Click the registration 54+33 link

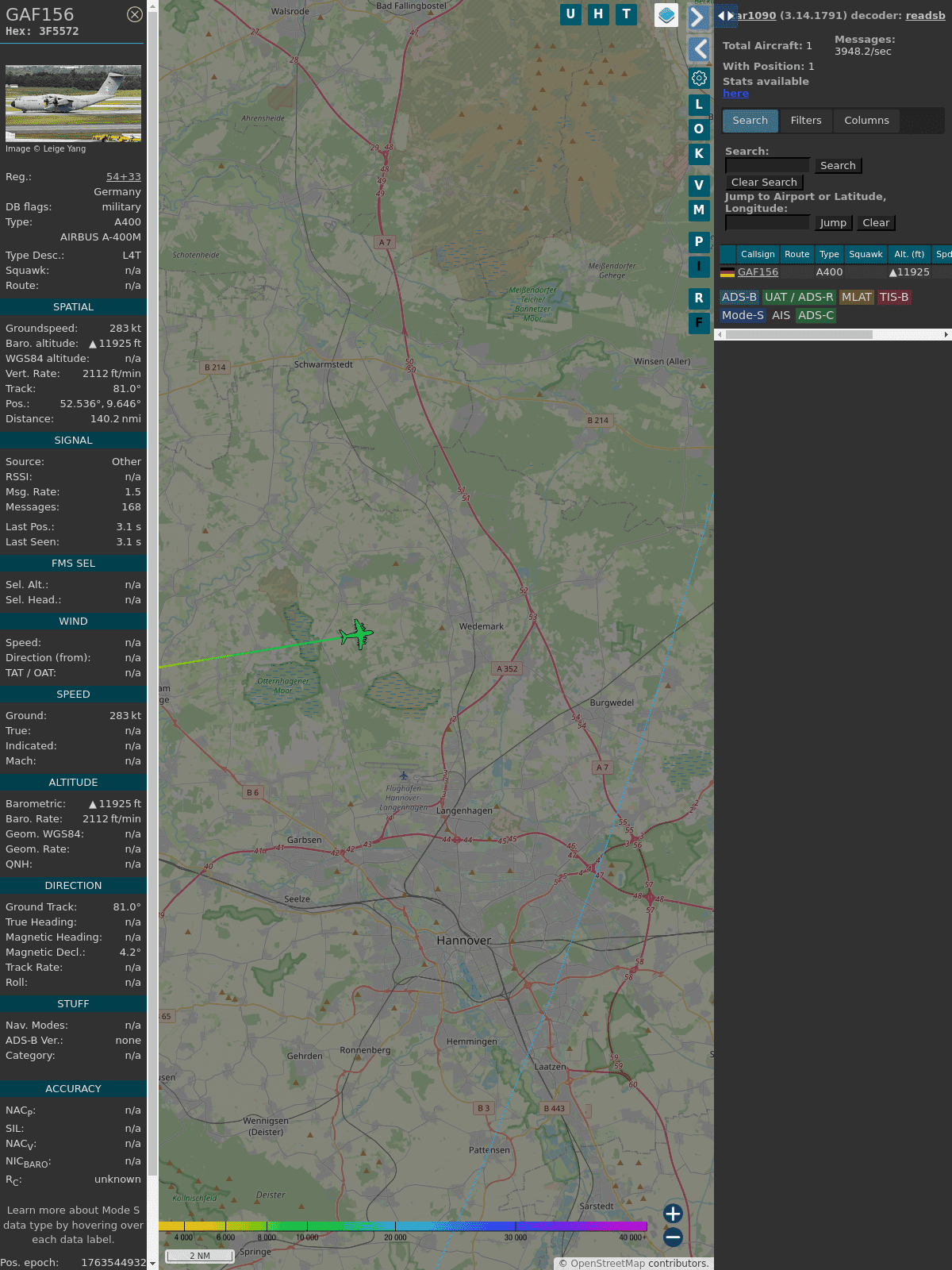point(124,177)
